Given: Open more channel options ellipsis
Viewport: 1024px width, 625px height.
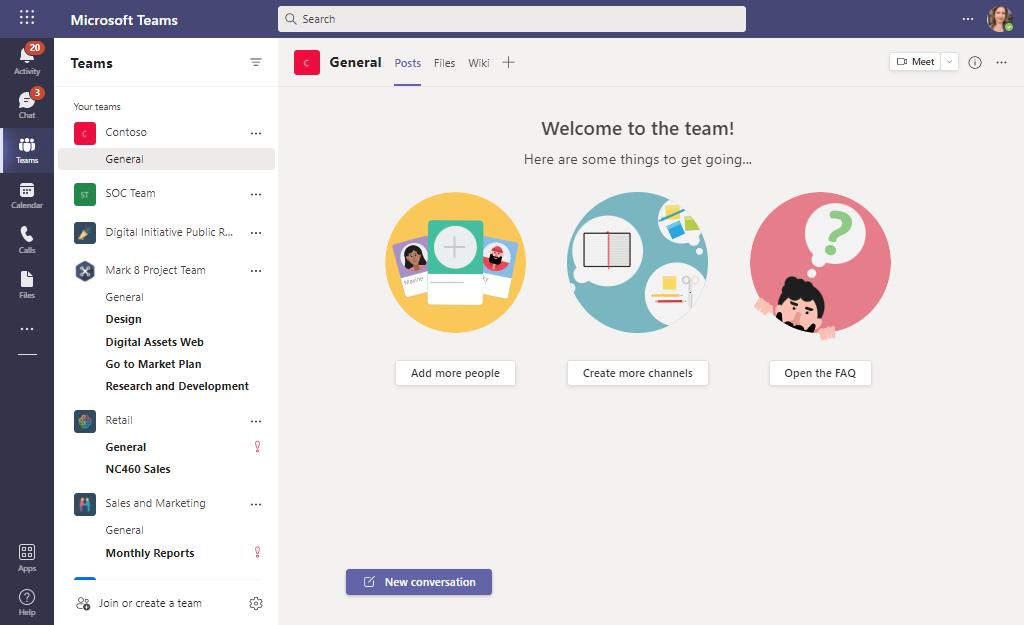Looking at the screenshot, I should pos(1002,63).
